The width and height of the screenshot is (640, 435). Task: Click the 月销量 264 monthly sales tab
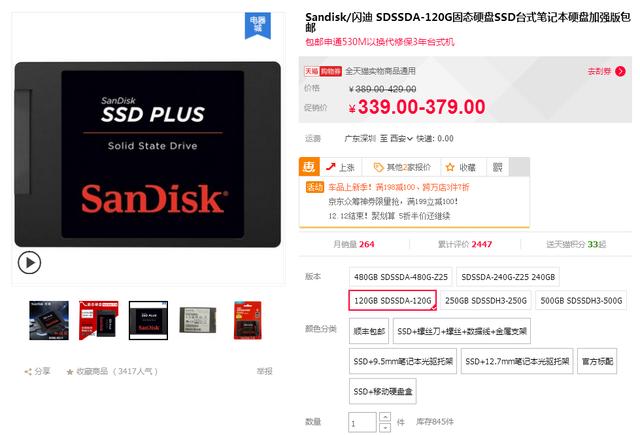(353, 244)
